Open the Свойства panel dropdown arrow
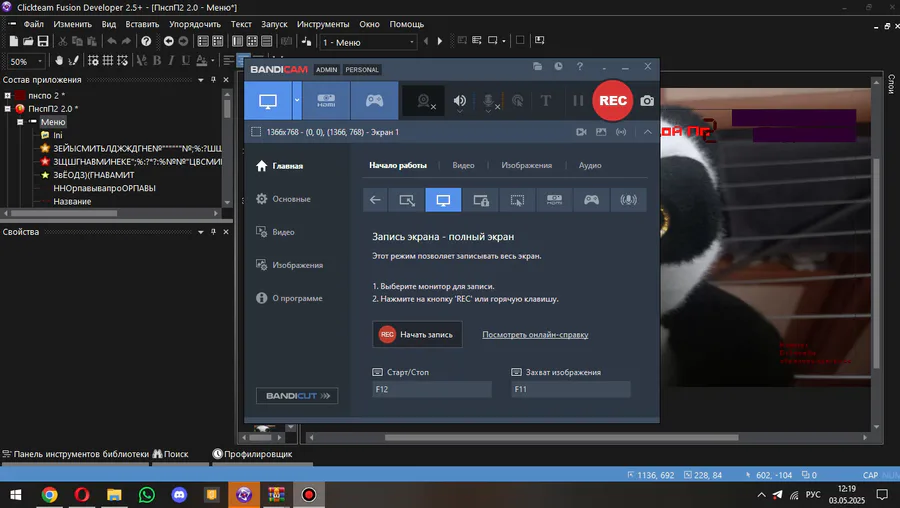Image resolution: width=900 pixels, height=508 pixels. coord(201,232)
